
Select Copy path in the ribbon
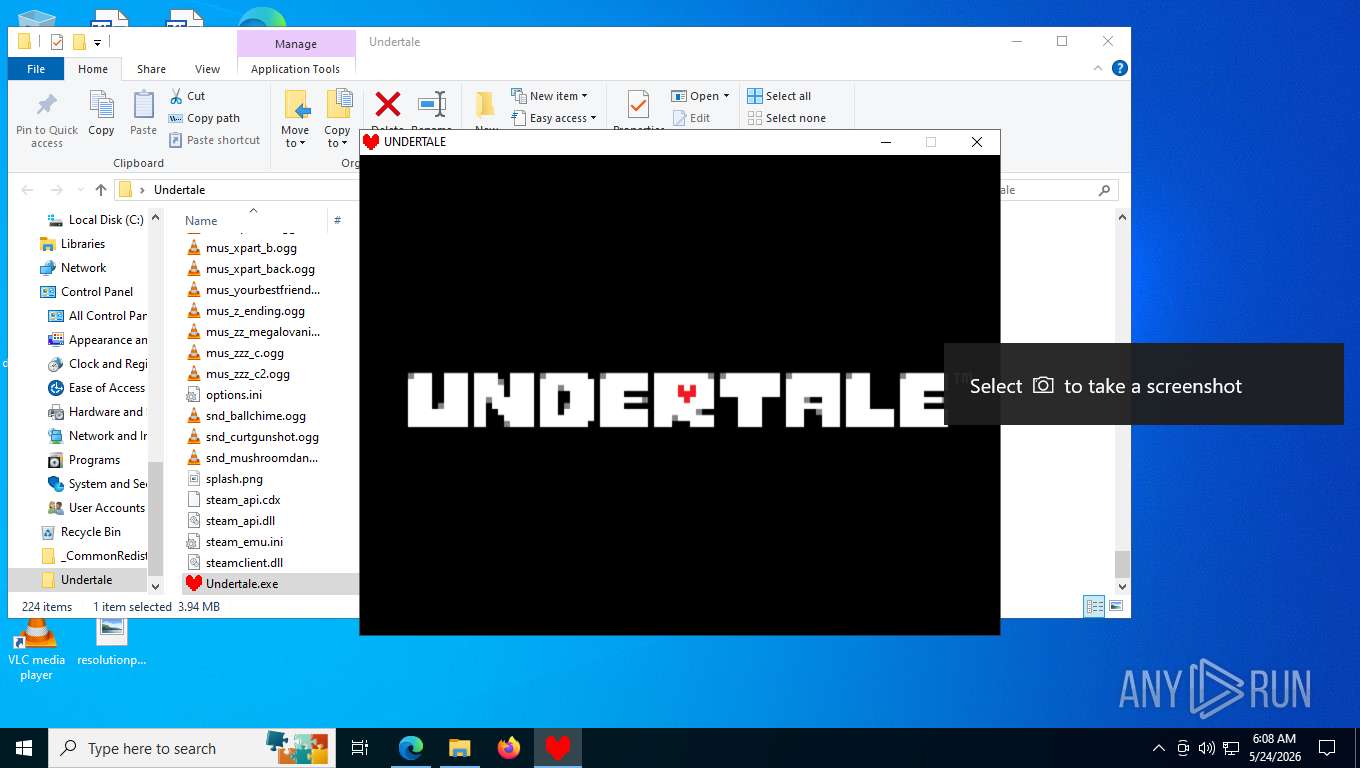(204, 118)
